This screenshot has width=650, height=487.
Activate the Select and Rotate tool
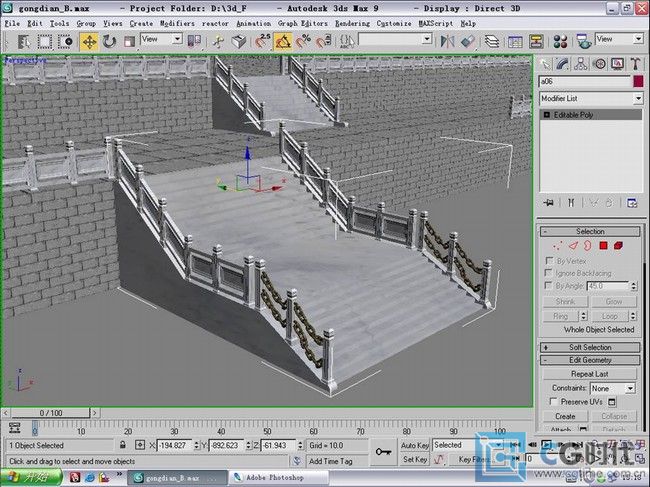[x=109, y=41]
